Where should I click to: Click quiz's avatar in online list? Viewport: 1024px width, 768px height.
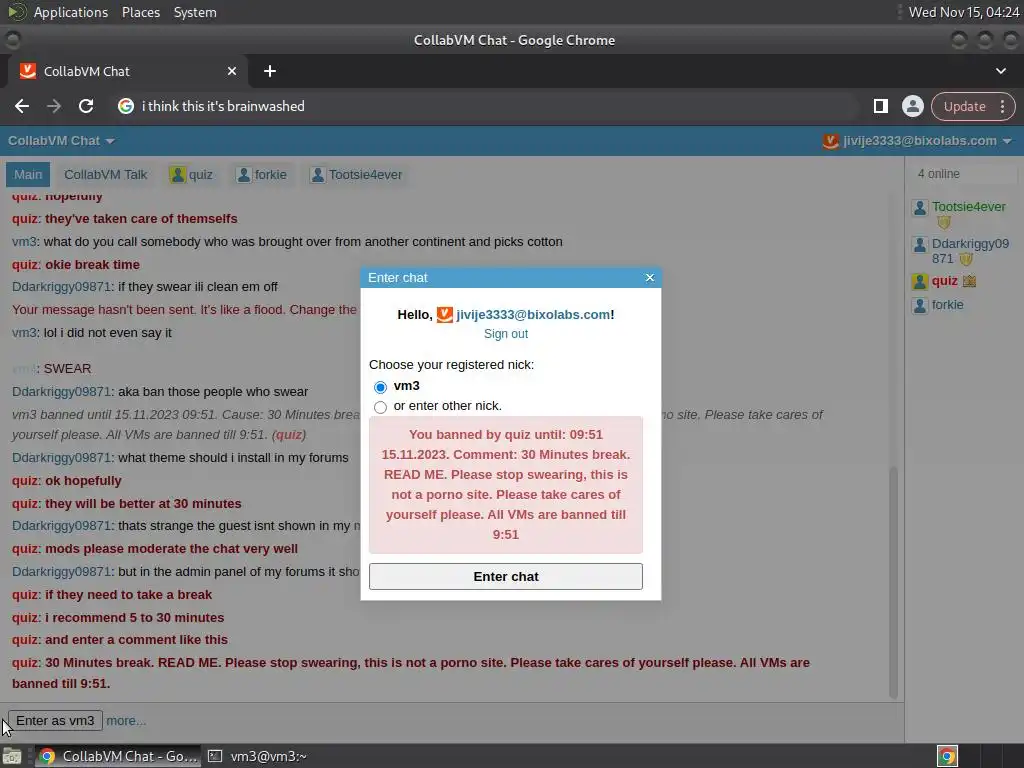(920, 281)
